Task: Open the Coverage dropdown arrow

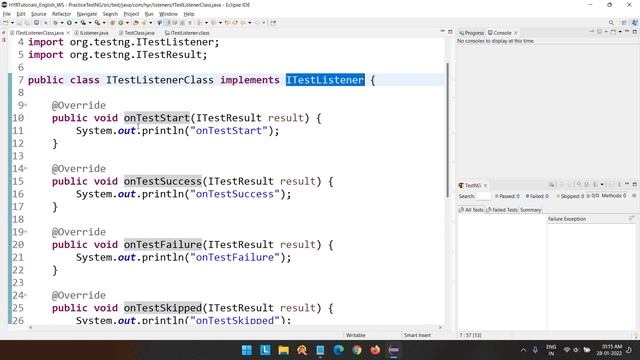Action: 90,23
